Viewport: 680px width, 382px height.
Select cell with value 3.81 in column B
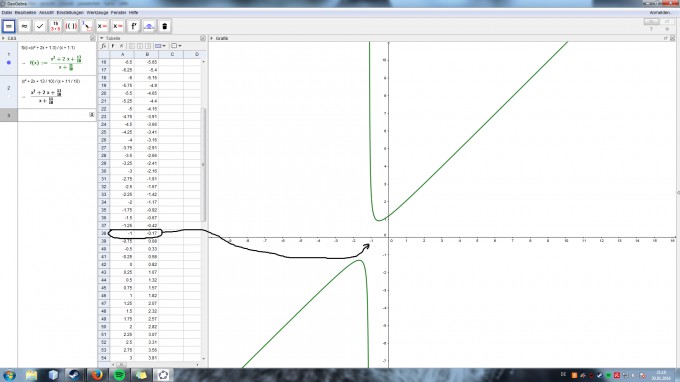(147, 358)
